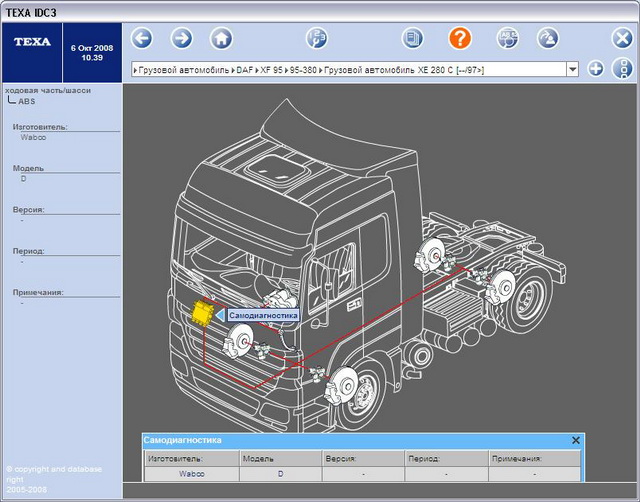Go back with the left arrow button

click(x=142, y=39)
